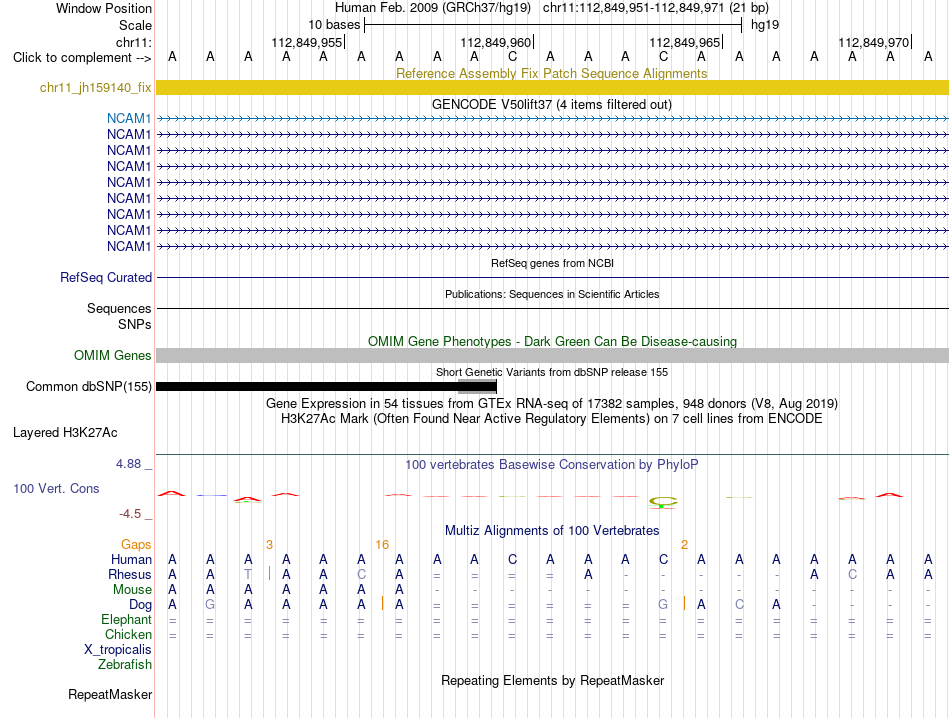Screen dimensions: 950x718
Task: Select the Rhesus species row label
Action: click(130, 574)
